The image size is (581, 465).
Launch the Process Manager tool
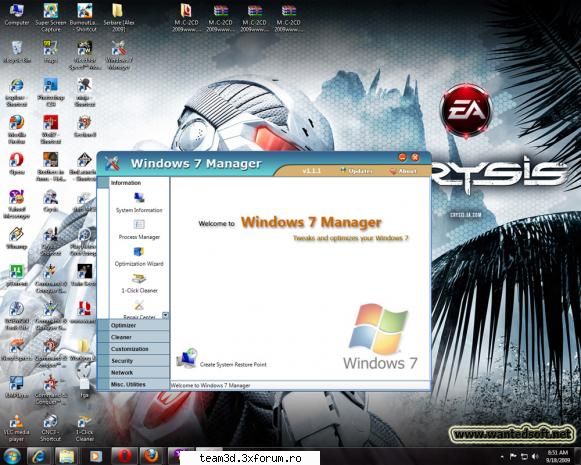(x=139, y=229)
